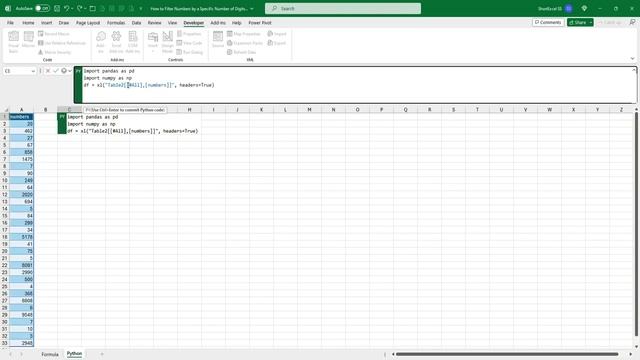Toggle Use Relative References
640x360 pixels.
(x=62, y=43)
